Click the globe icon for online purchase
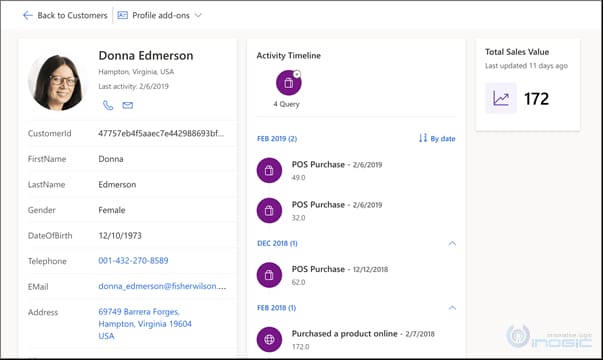This screenshot has width=603, height=360. pos(269,339)
